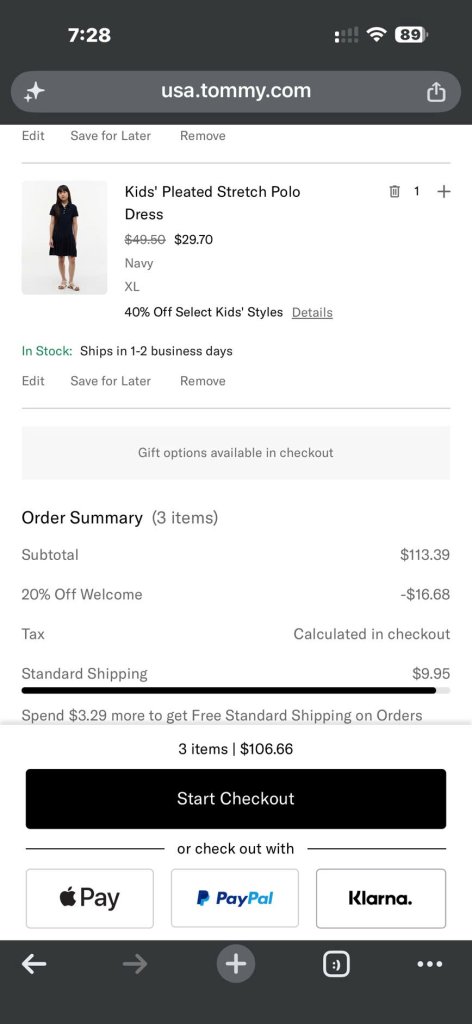Check out with PayPal

pos(235,898)
